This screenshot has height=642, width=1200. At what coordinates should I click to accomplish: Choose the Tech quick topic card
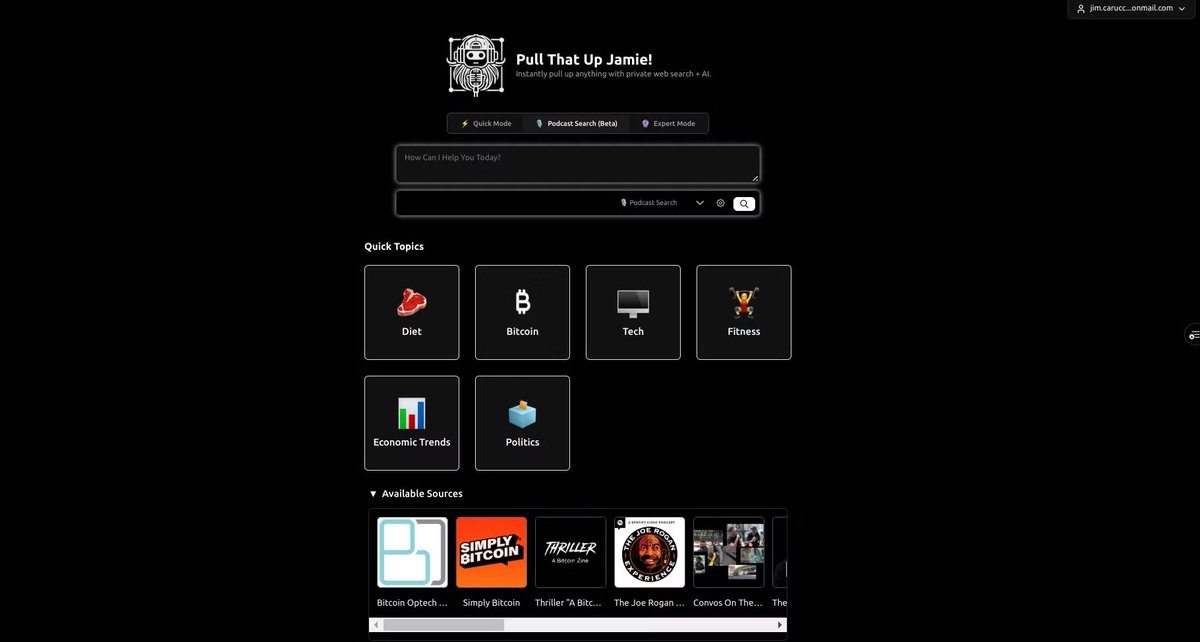point(633,312)
